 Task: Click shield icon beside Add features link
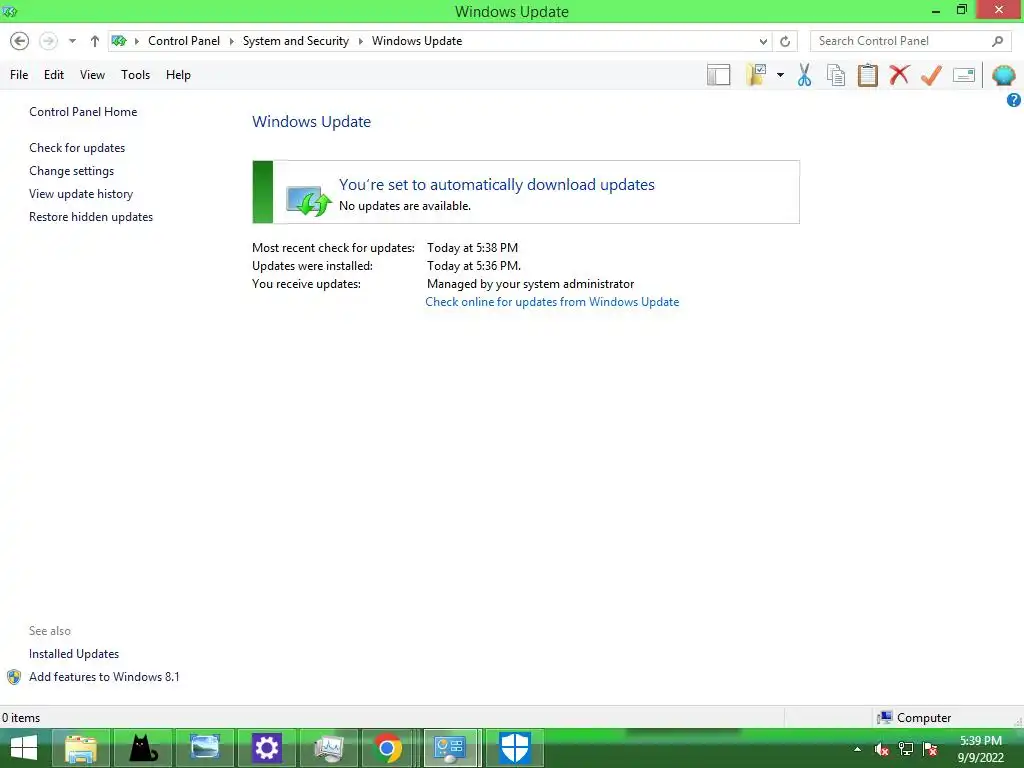pos(14,677)
